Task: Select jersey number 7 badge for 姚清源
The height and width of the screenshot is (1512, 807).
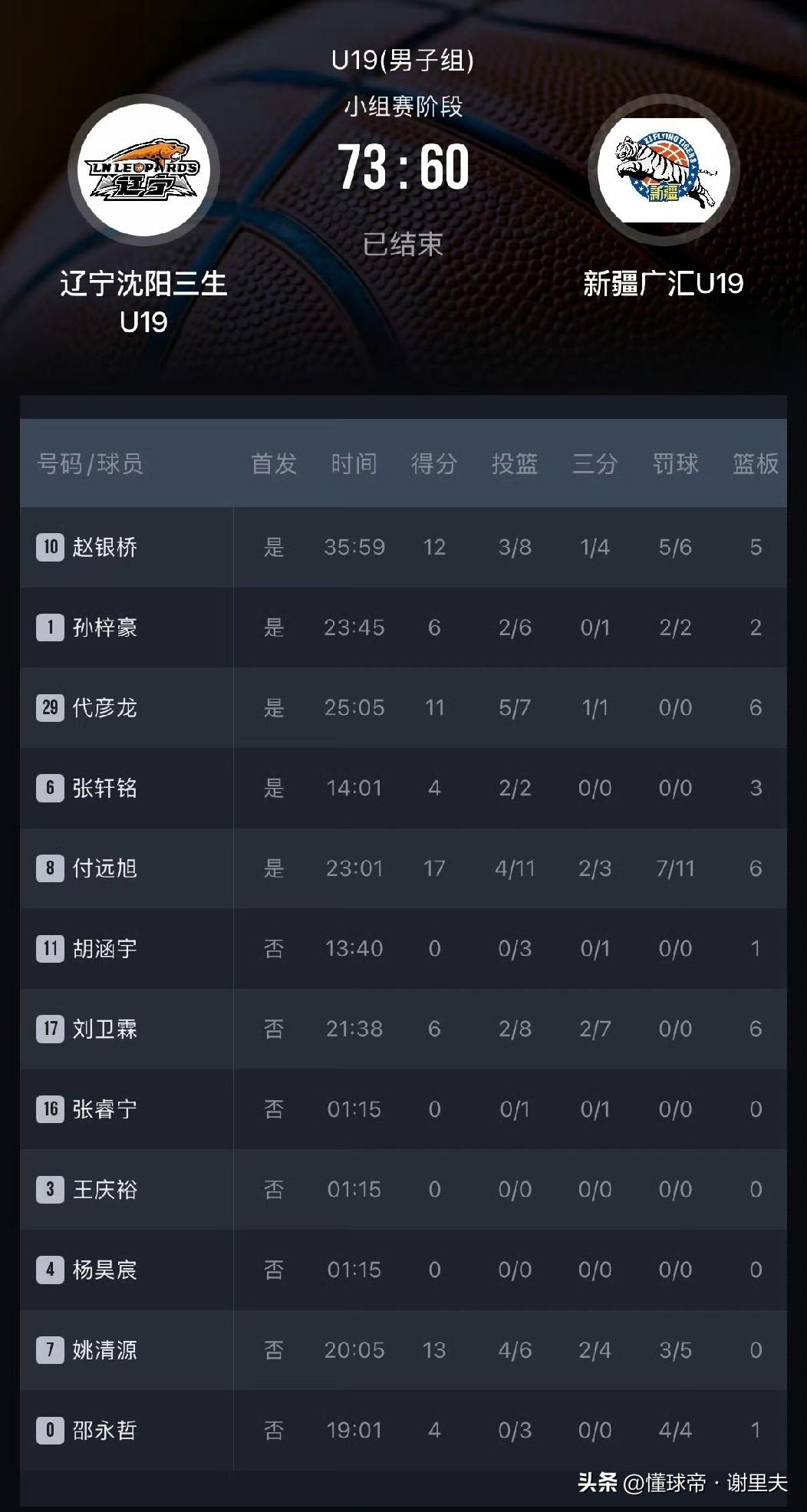Action: pyautogui.click(x=50, y=1350)
